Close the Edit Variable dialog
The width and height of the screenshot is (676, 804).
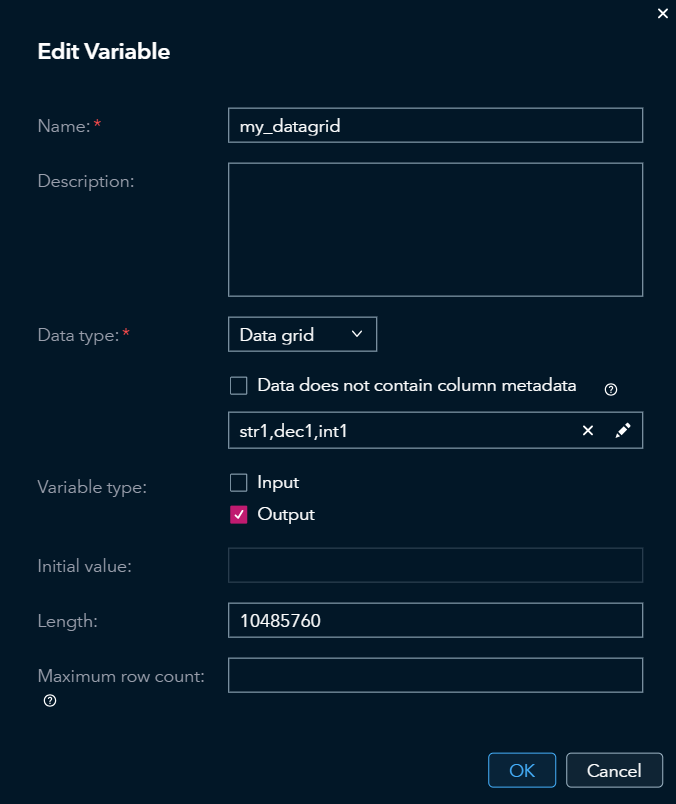coord(662,14)
